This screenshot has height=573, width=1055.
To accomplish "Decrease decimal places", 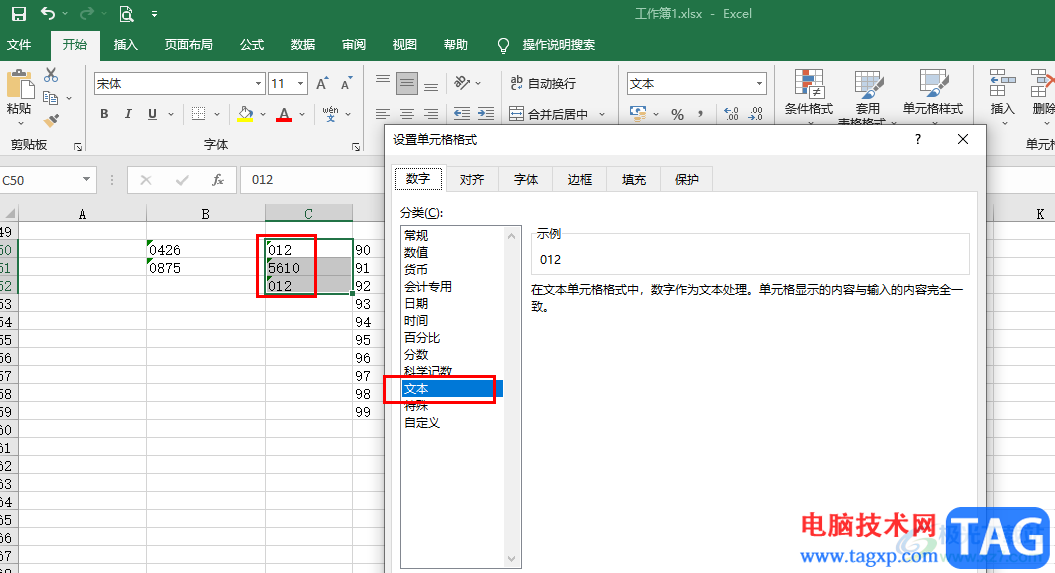I will pyautogui.click(x=756, y=114).
